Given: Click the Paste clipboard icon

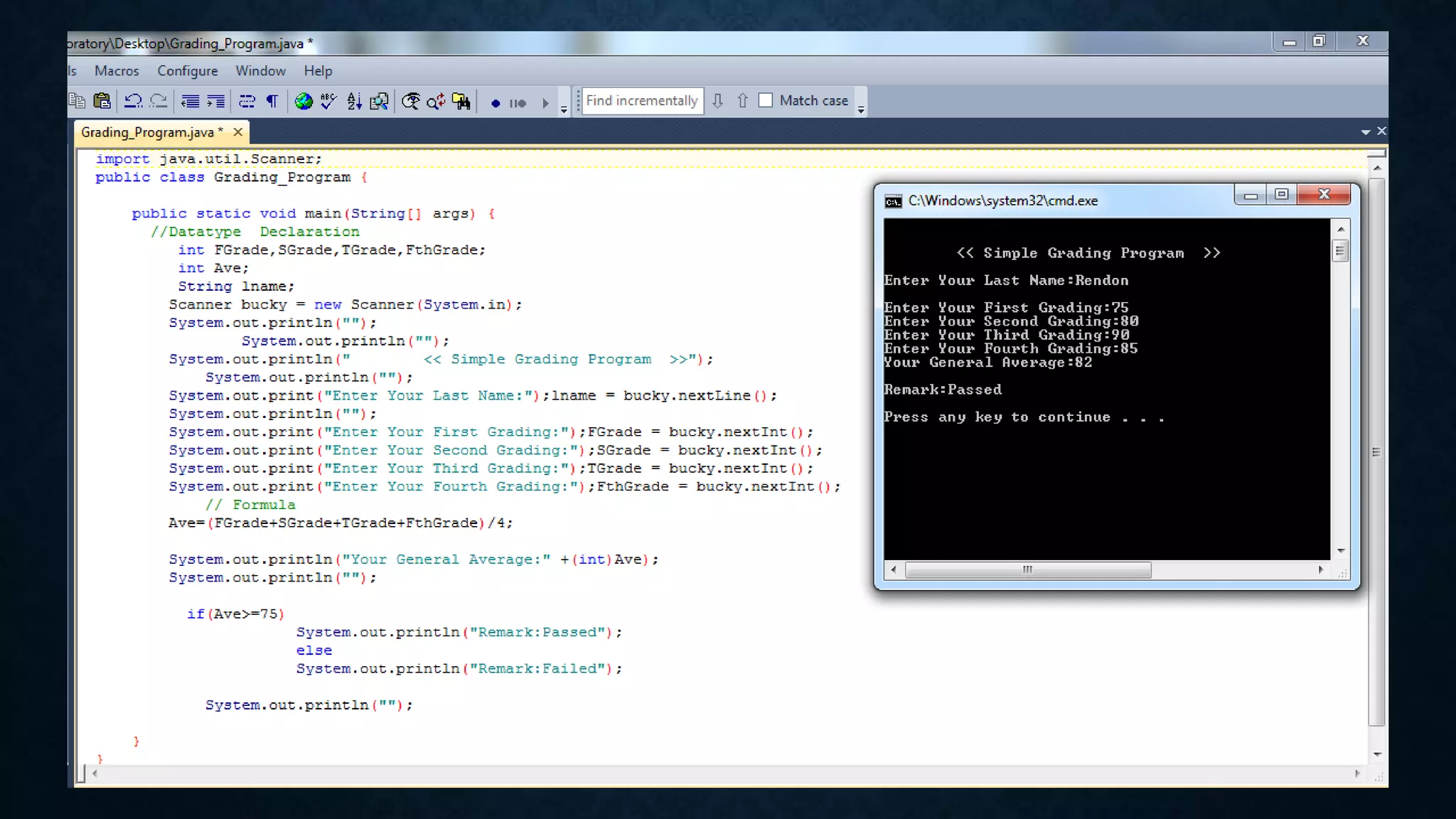Looking at the screenshot, I should pos(102,101).
